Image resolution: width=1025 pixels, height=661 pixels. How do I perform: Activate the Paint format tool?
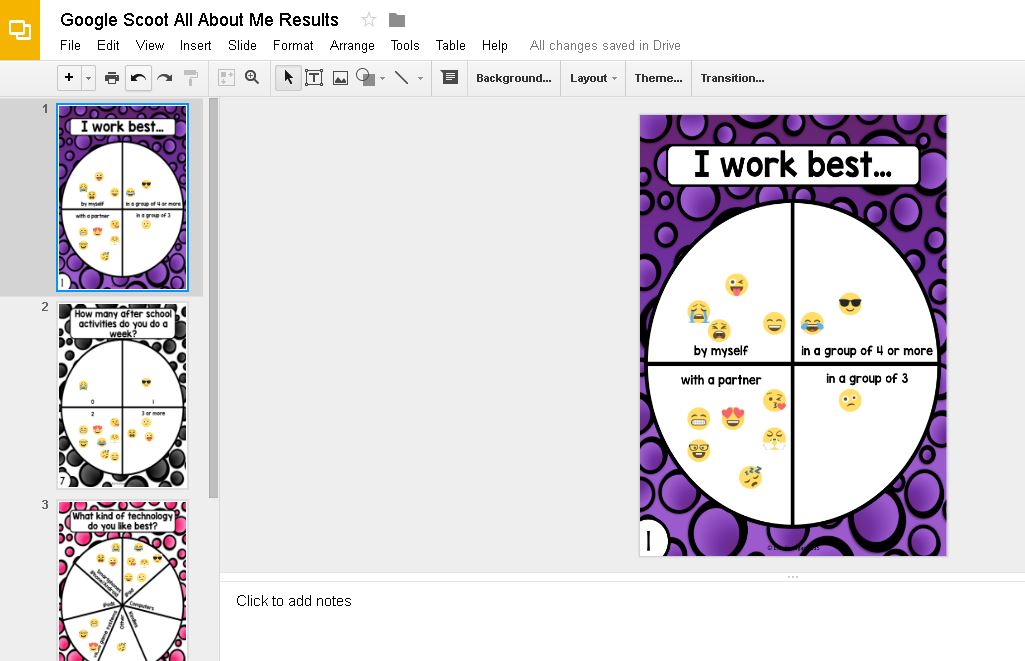pos(189,77)
